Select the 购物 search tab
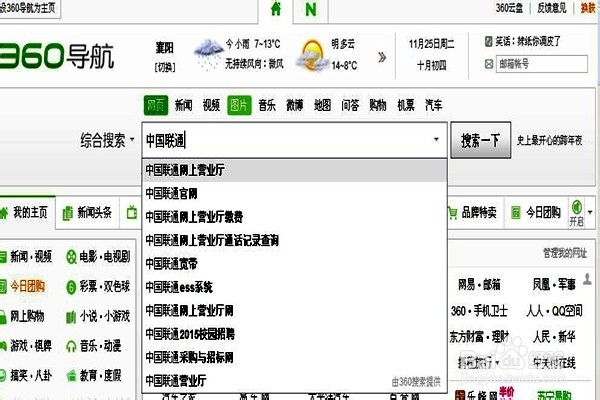Image resolution: width=600 pixels, height=400 pixels. [378, 105]
